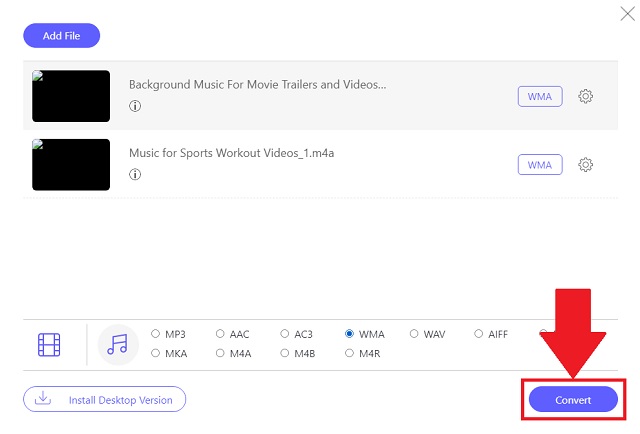Image resolution: width=640 pixels, height=434 pixels.
Task: Show info for Background Music For Movie Trailers
Action: tap(135, 106)
